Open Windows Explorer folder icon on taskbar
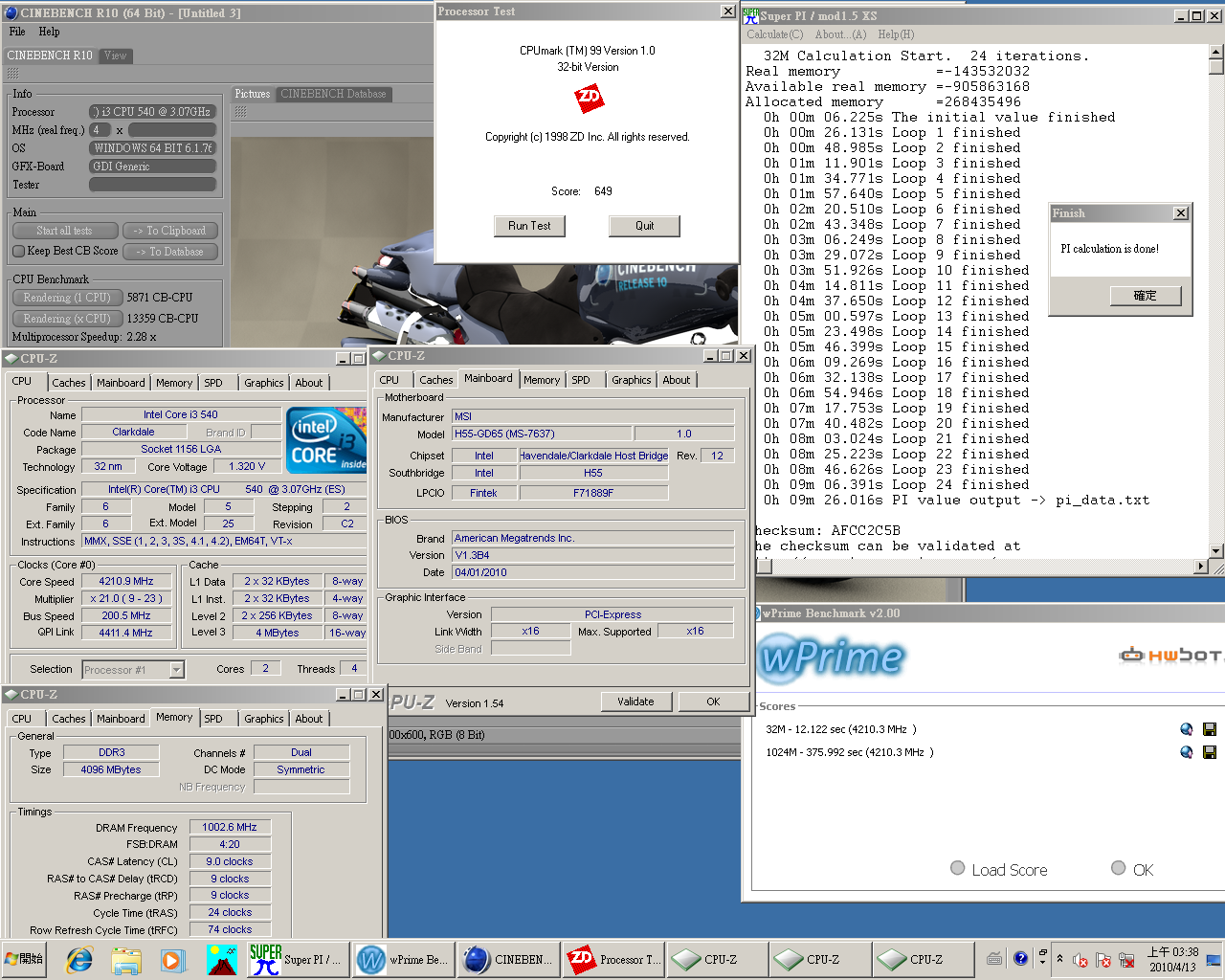The image size is (1225, 980). (x=126, y=959)
